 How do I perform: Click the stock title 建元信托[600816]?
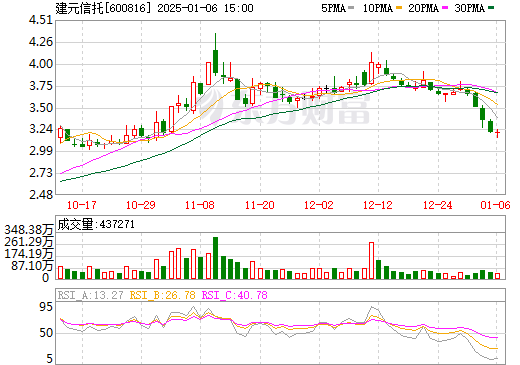[x=103, y=8]
